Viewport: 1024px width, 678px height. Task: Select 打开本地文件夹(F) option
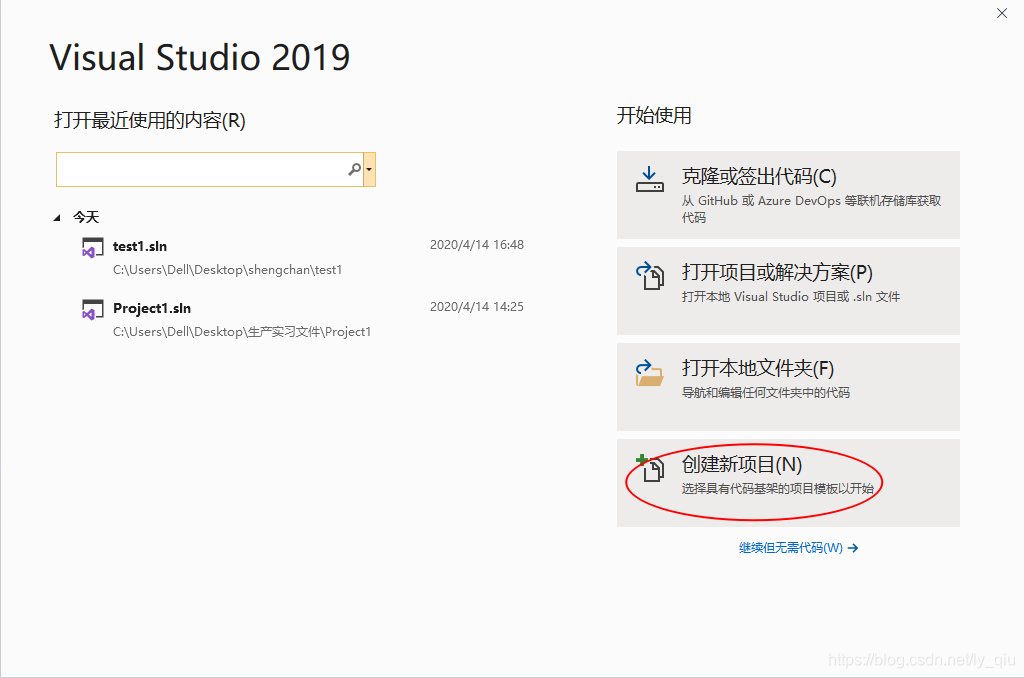coord(788,387)
